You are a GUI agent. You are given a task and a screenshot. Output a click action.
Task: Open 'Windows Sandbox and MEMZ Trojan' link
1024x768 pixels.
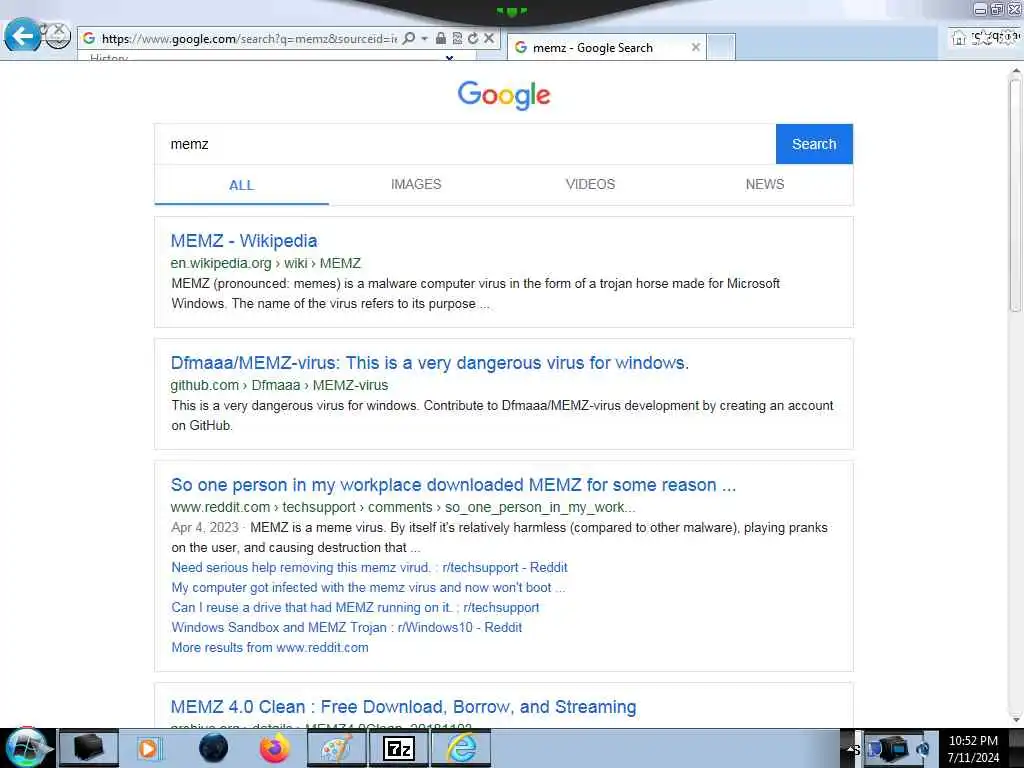[x=346, y=628]
